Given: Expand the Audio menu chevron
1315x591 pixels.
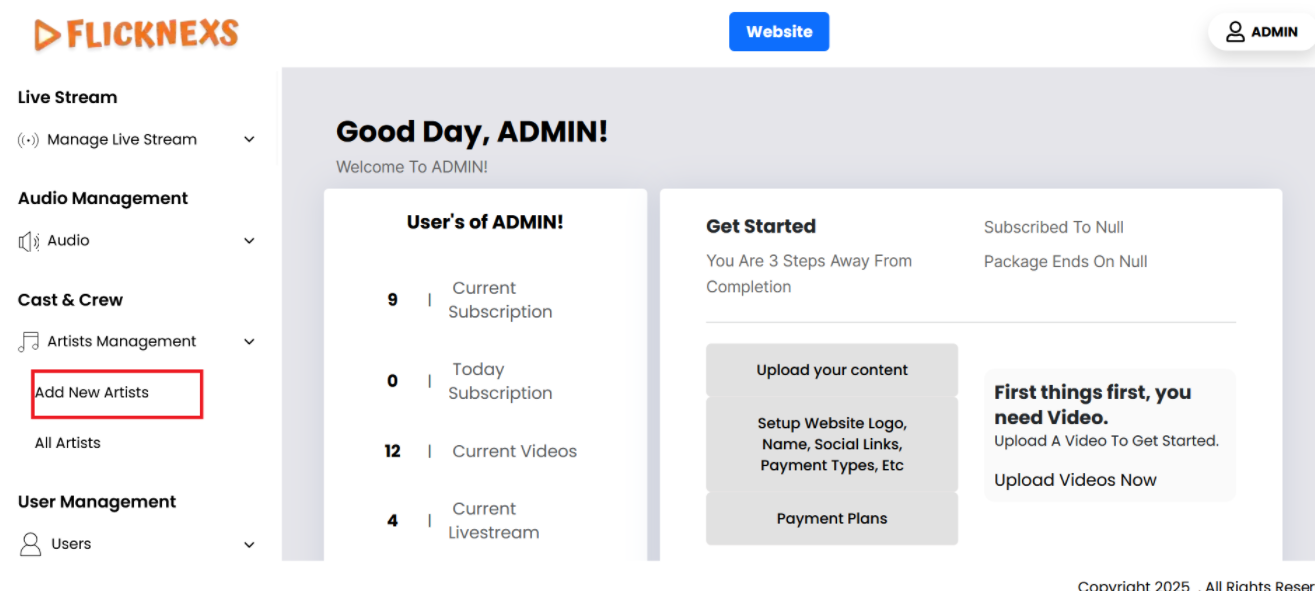Looking at the screenshot, I should coord(249,241).
